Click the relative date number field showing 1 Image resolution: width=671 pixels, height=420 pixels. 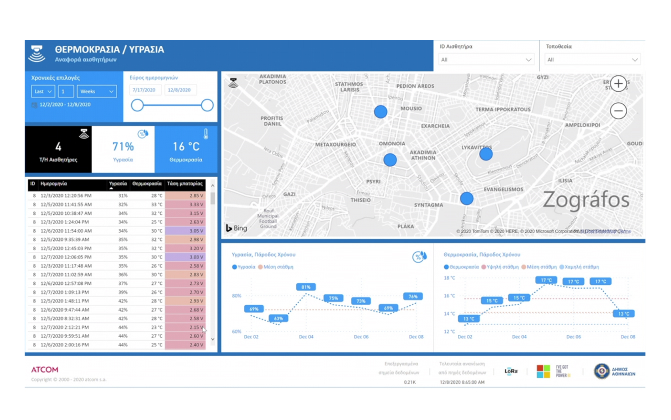click(x=65, y=91)
